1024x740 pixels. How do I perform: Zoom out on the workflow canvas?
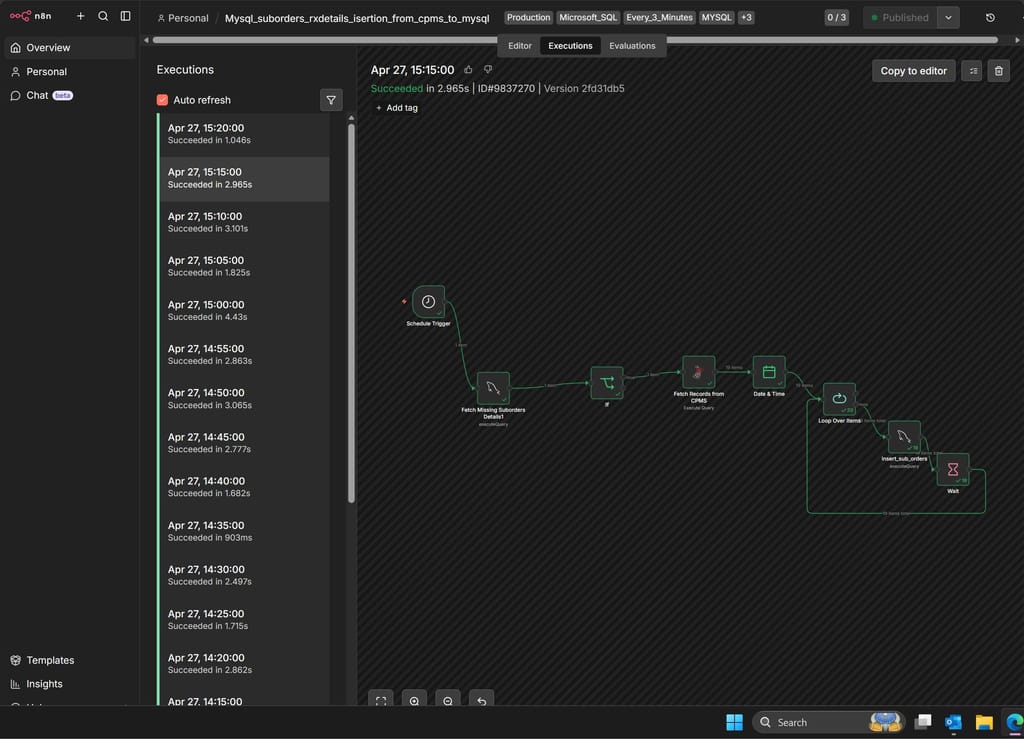pyautogui.click(x=448, y=701)
